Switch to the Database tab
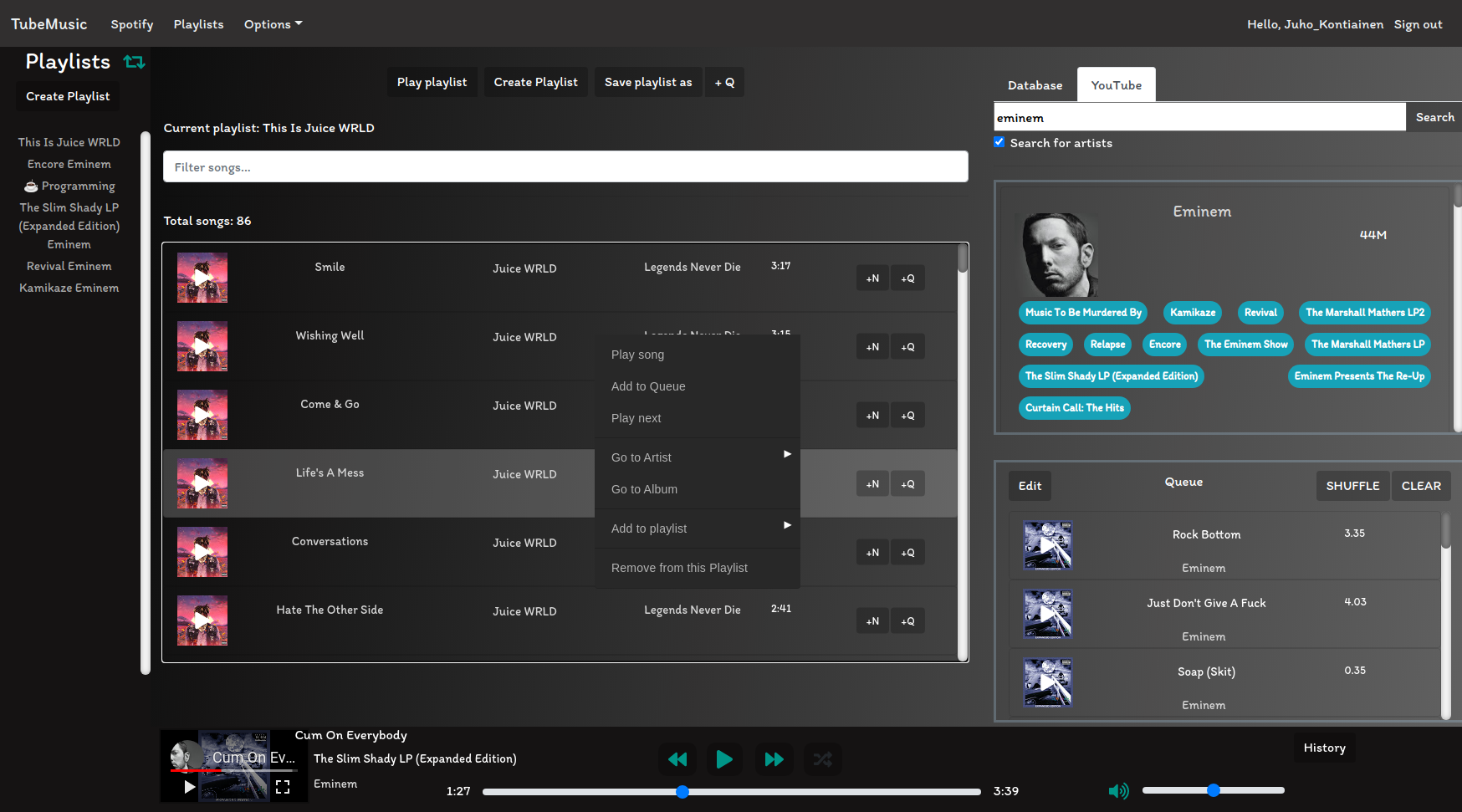 point(1035,85)
